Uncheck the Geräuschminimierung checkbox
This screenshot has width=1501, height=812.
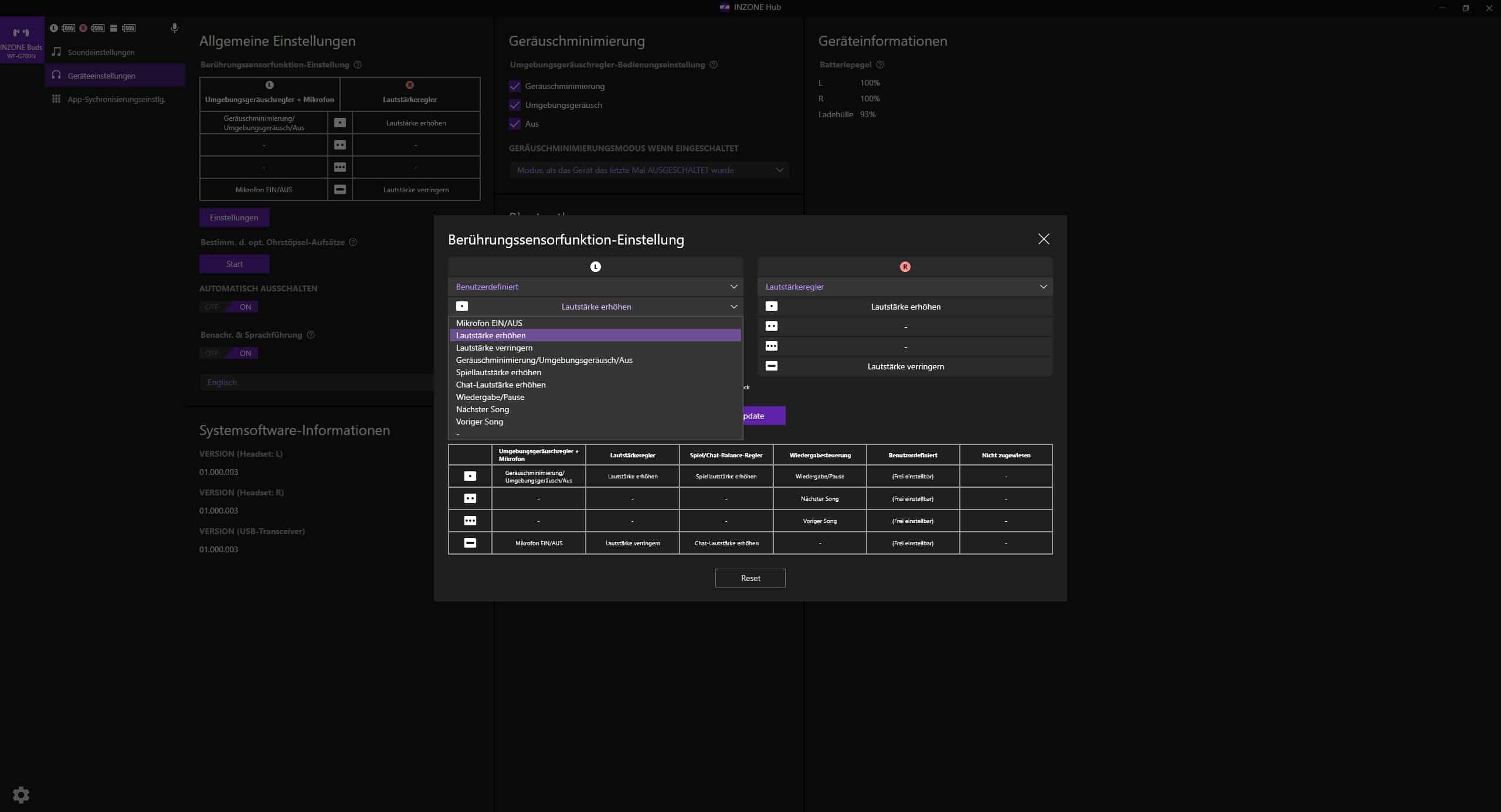pos(515,86)
